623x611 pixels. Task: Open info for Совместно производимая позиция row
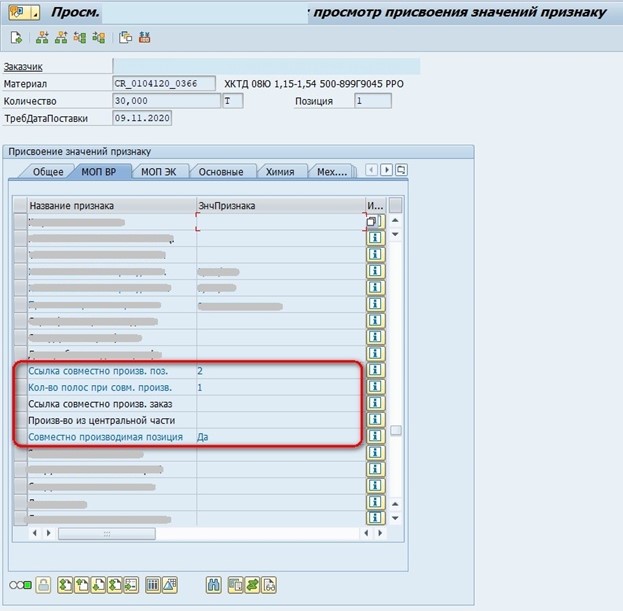[x=375, y=436]
